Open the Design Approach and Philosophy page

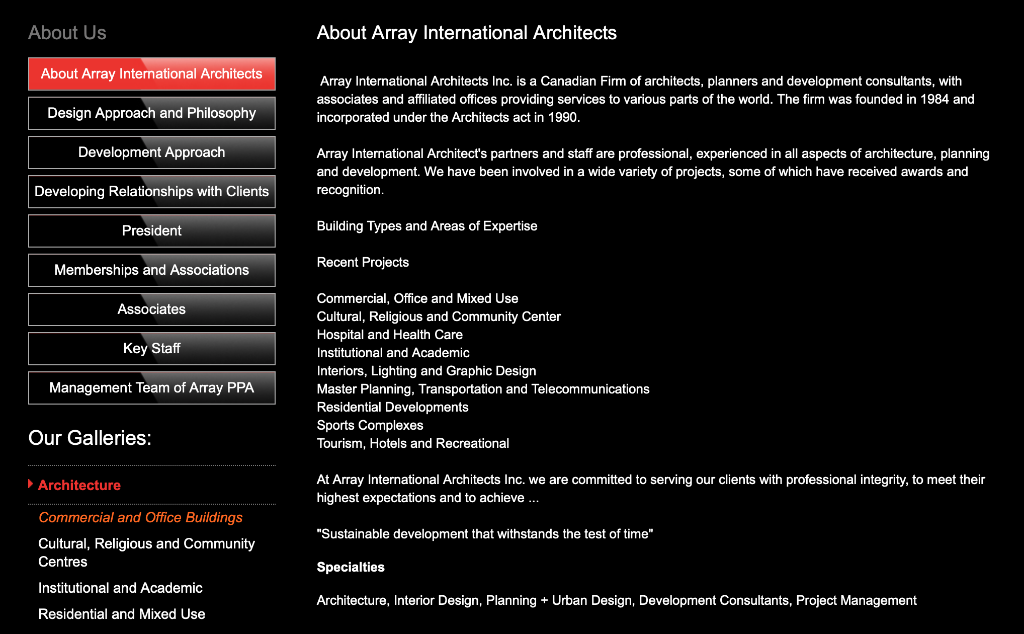coord(151,113)
